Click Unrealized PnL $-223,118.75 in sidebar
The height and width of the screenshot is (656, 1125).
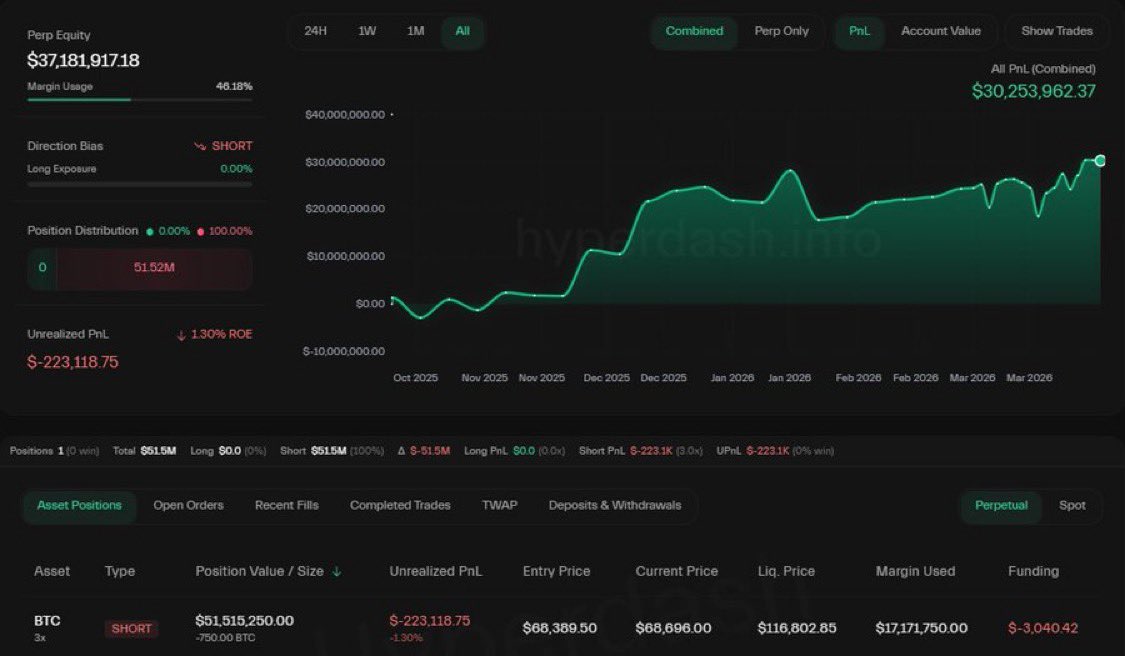click(x=72, y=362)
